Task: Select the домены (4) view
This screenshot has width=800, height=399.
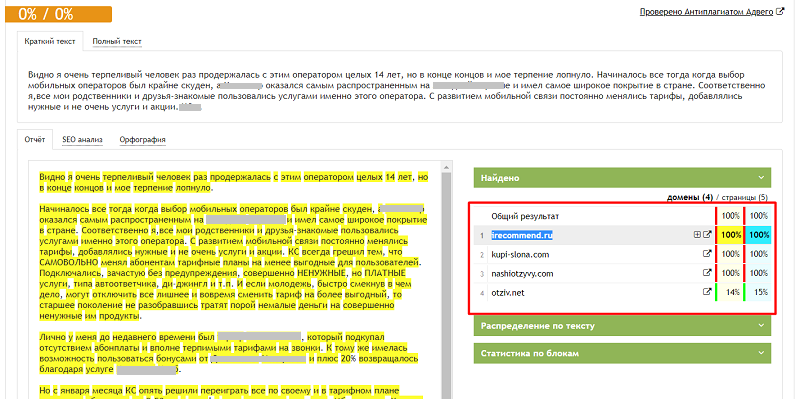Action: point(690,197)
